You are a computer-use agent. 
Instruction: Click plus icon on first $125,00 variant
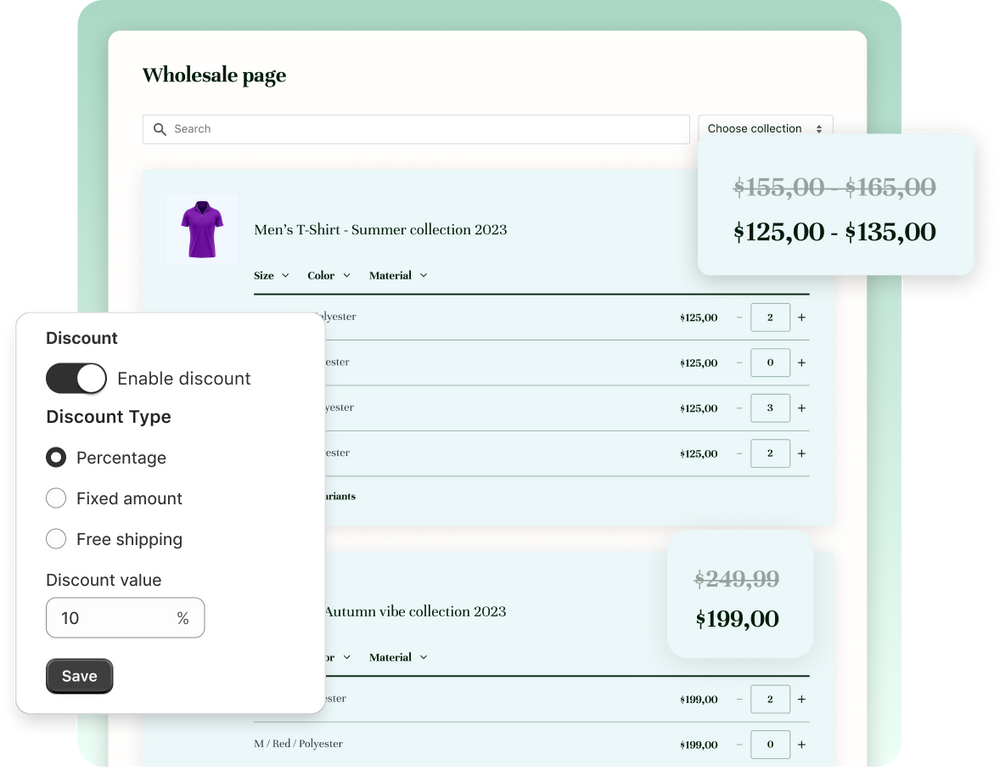coord(801,317)
